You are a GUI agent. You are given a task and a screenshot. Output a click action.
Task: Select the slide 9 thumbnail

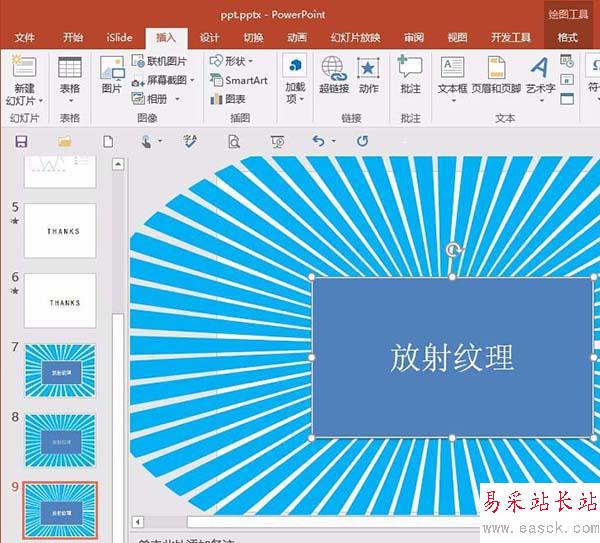(x=60, y=510)
